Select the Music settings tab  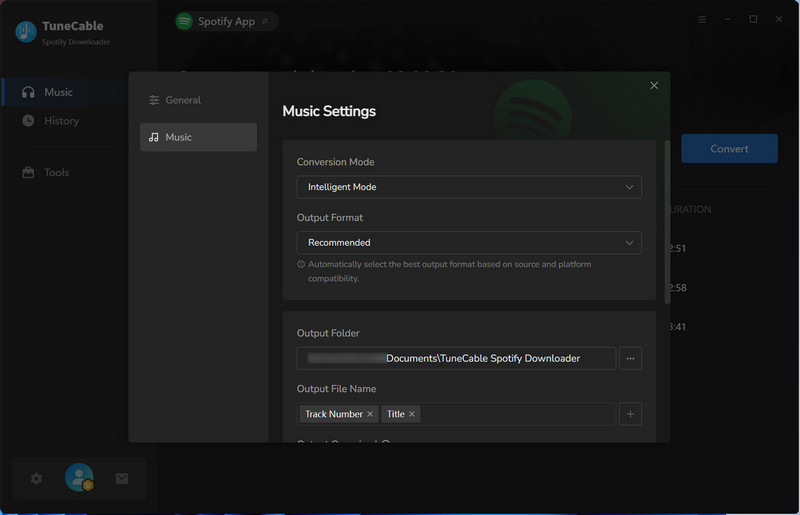(x=198, y=137)
